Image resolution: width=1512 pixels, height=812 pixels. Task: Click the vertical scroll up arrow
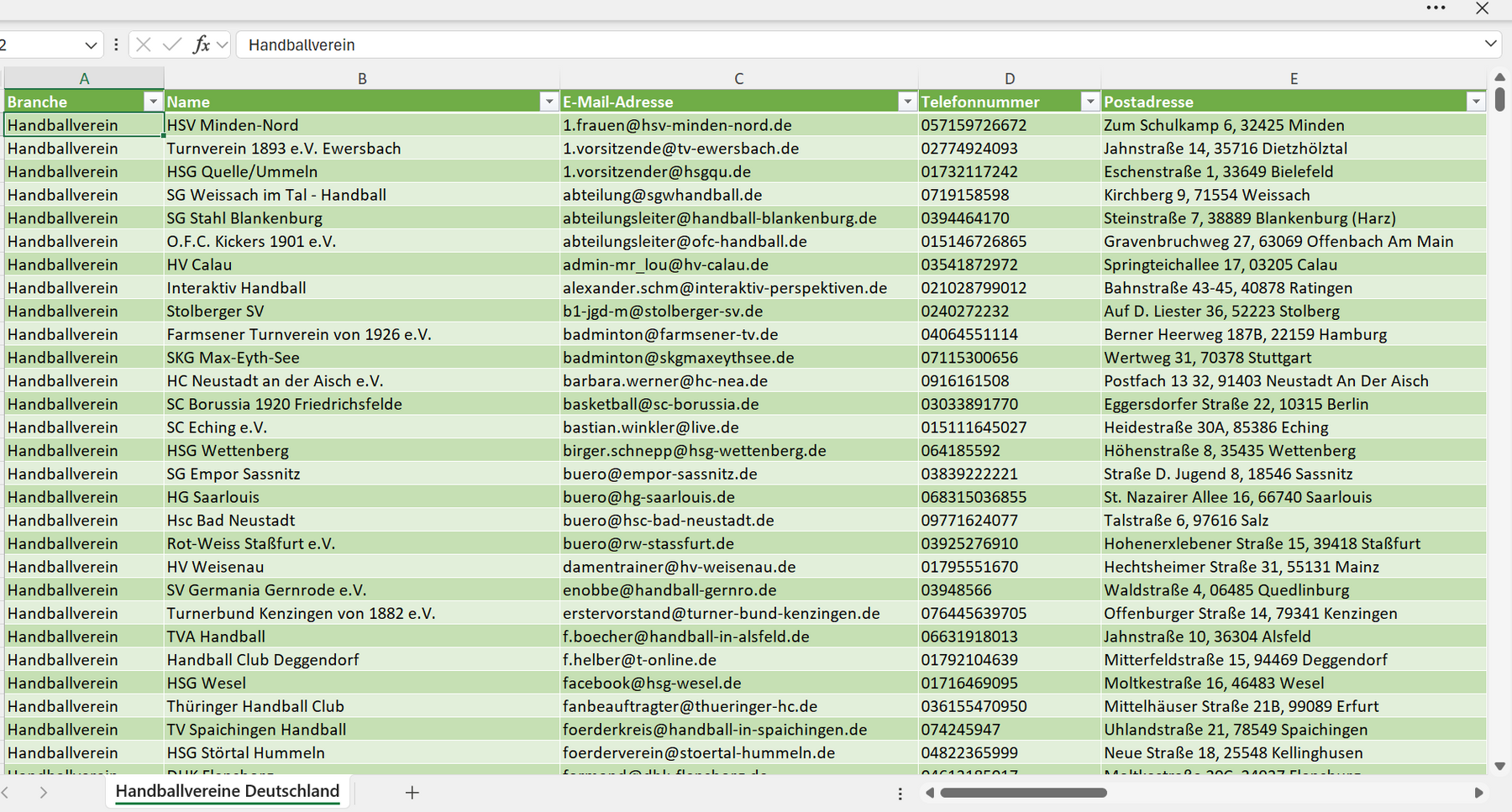pos(1500,77)
